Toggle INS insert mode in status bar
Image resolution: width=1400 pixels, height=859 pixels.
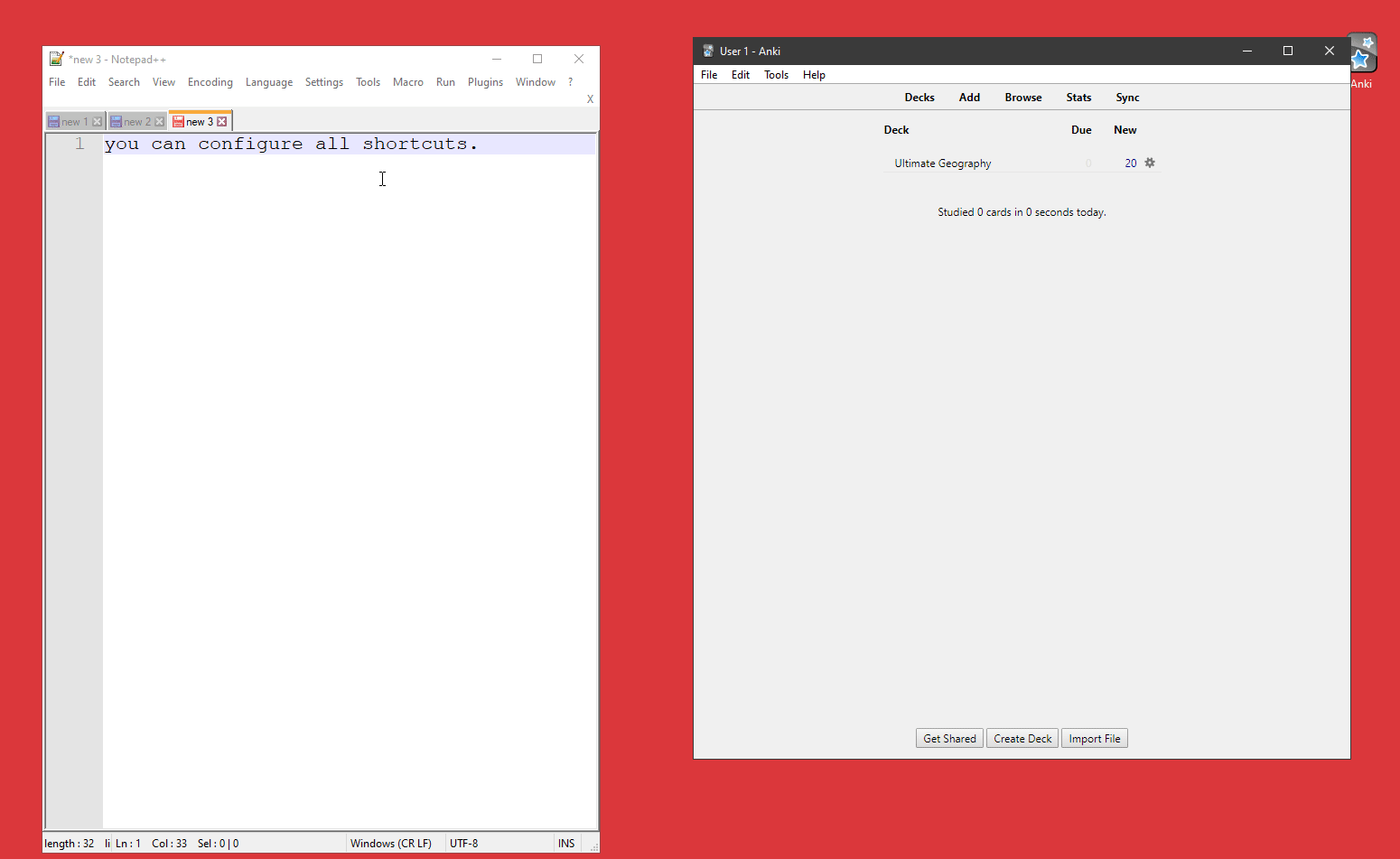[x=566, y=844]
